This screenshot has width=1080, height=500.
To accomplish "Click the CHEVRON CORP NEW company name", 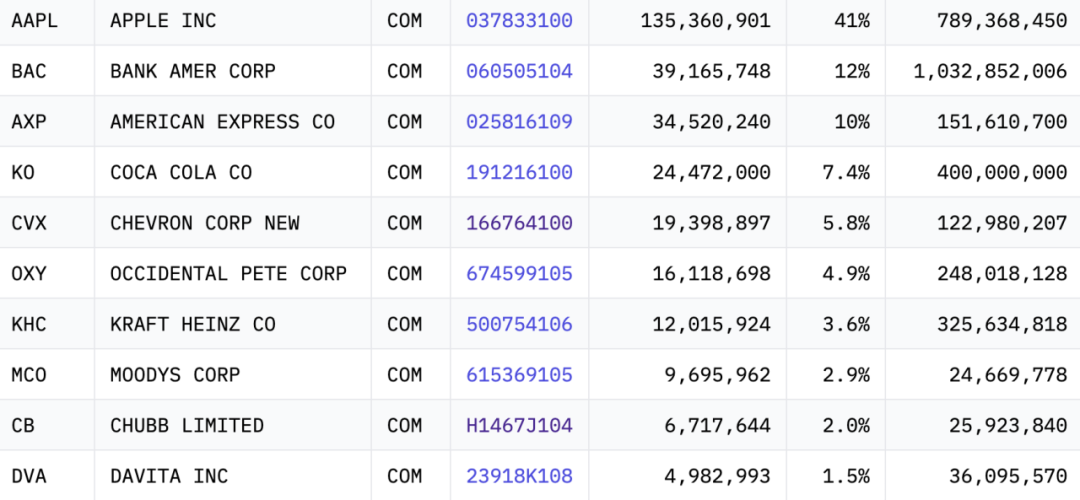I will (205, 223).
